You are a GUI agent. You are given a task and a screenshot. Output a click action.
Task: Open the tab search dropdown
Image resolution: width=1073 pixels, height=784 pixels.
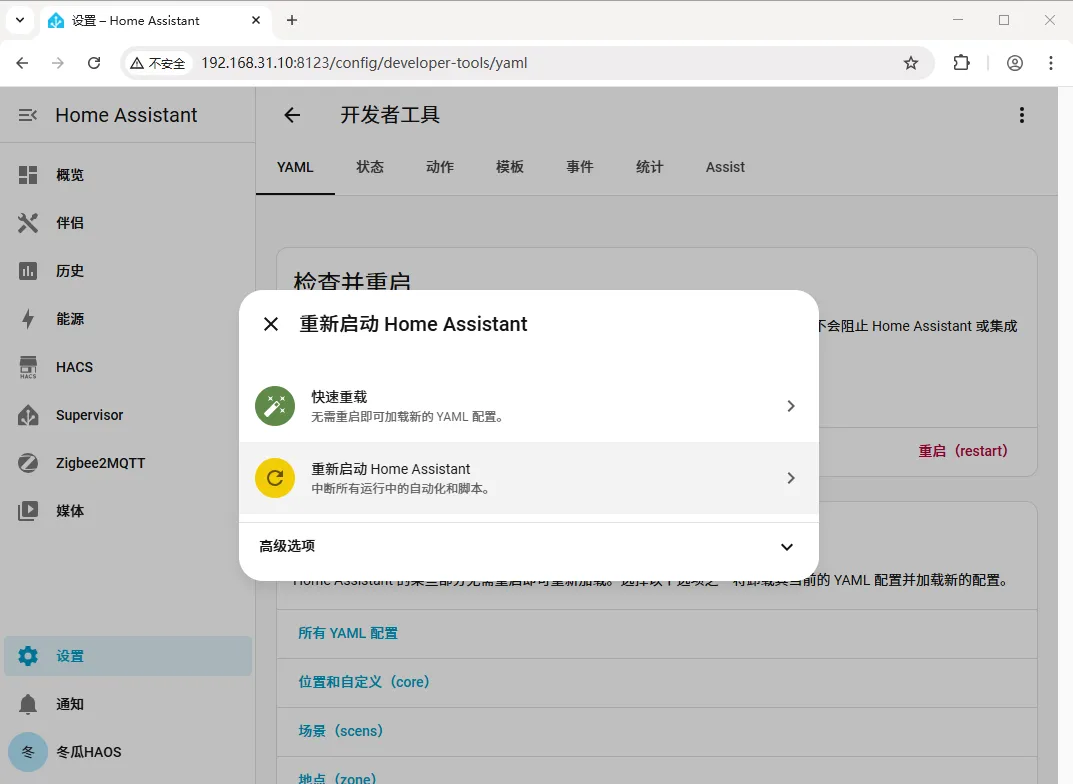click(20, 21)
